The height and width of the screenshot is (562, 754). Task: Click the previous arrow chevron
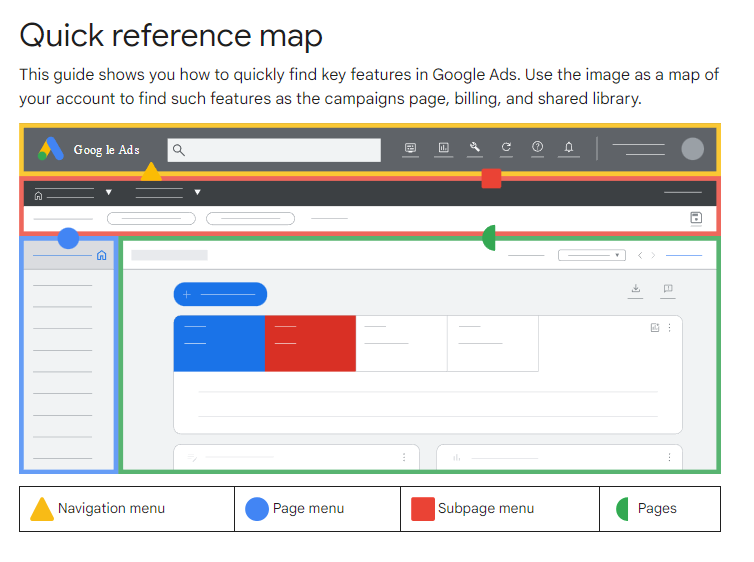pyautogui.click(x=640, y=255)
